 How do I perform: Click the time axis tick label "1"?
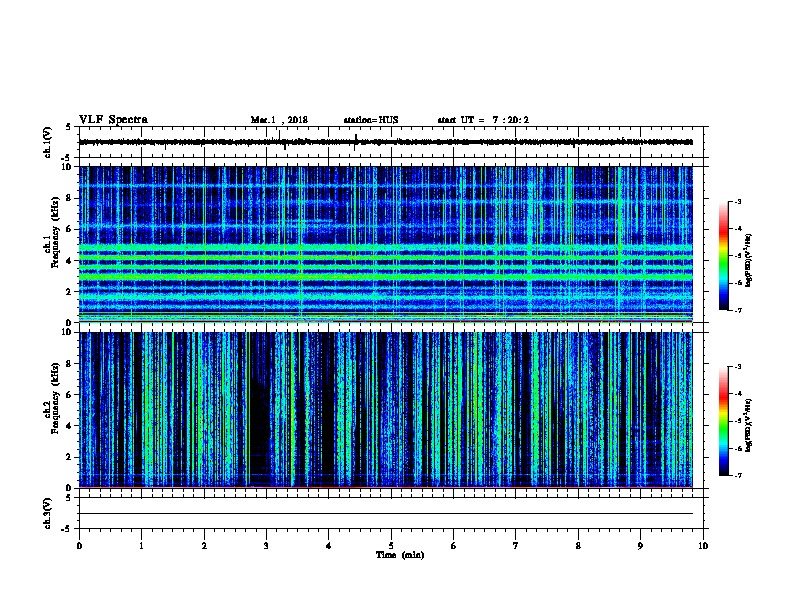coord(141,546)
